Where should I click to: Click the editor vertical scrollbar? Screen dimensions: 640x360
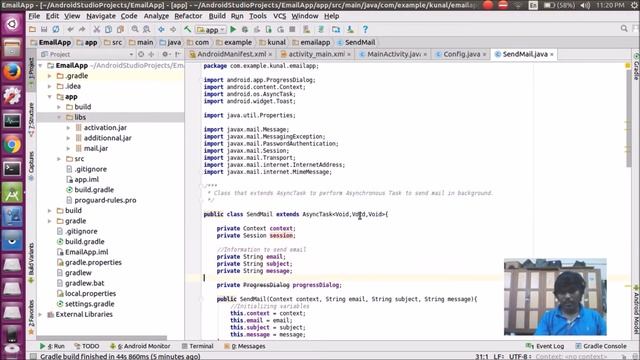[x=629, y=118]
